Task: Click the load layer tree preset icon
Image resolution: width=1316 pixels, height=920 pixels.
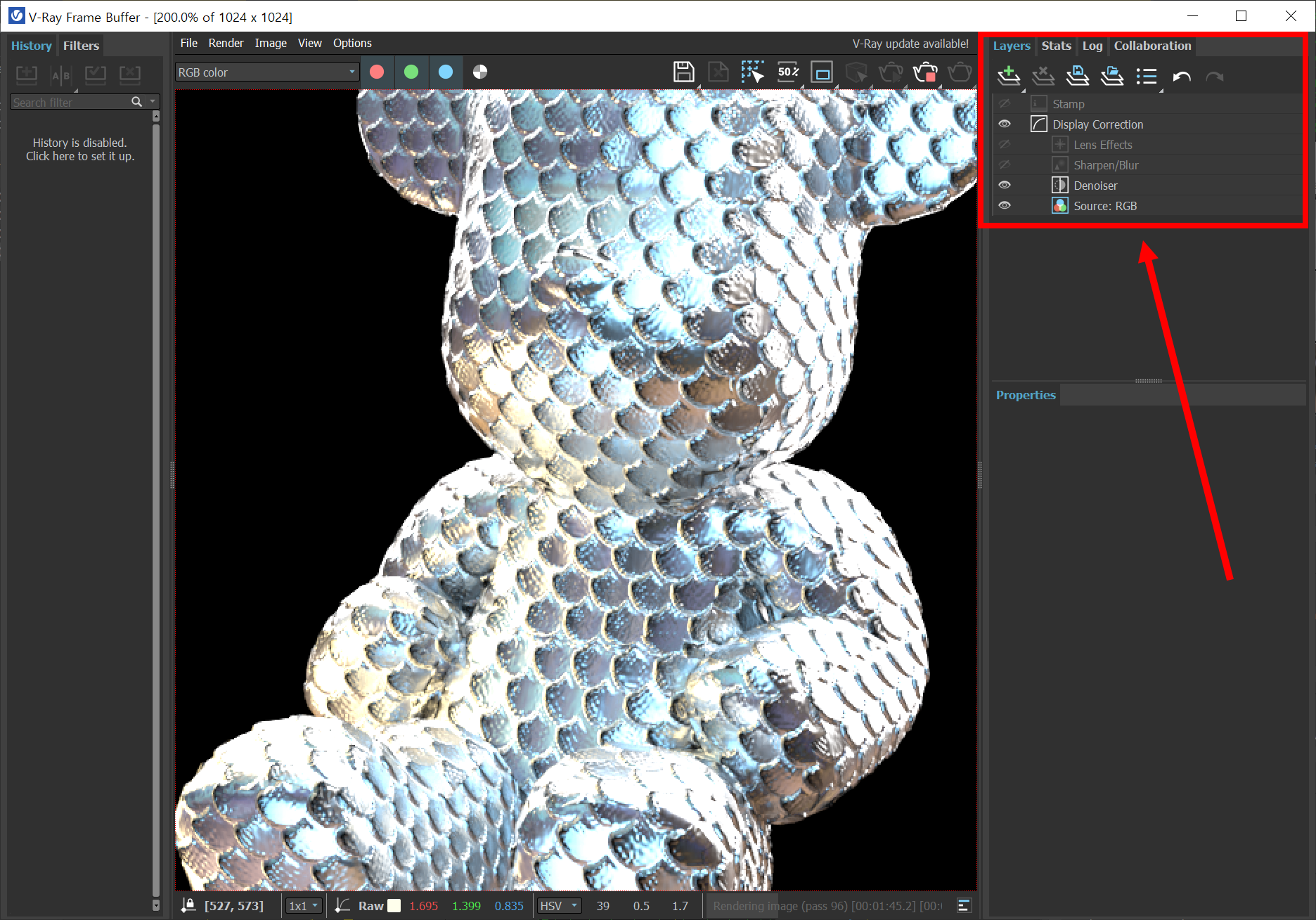Action: pyautogui.click(x=1112, y=76)
